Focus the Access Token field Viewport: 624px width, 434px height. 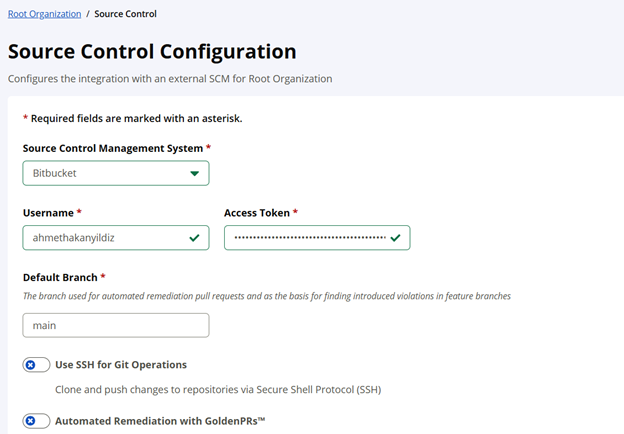[x=305, y=238]
